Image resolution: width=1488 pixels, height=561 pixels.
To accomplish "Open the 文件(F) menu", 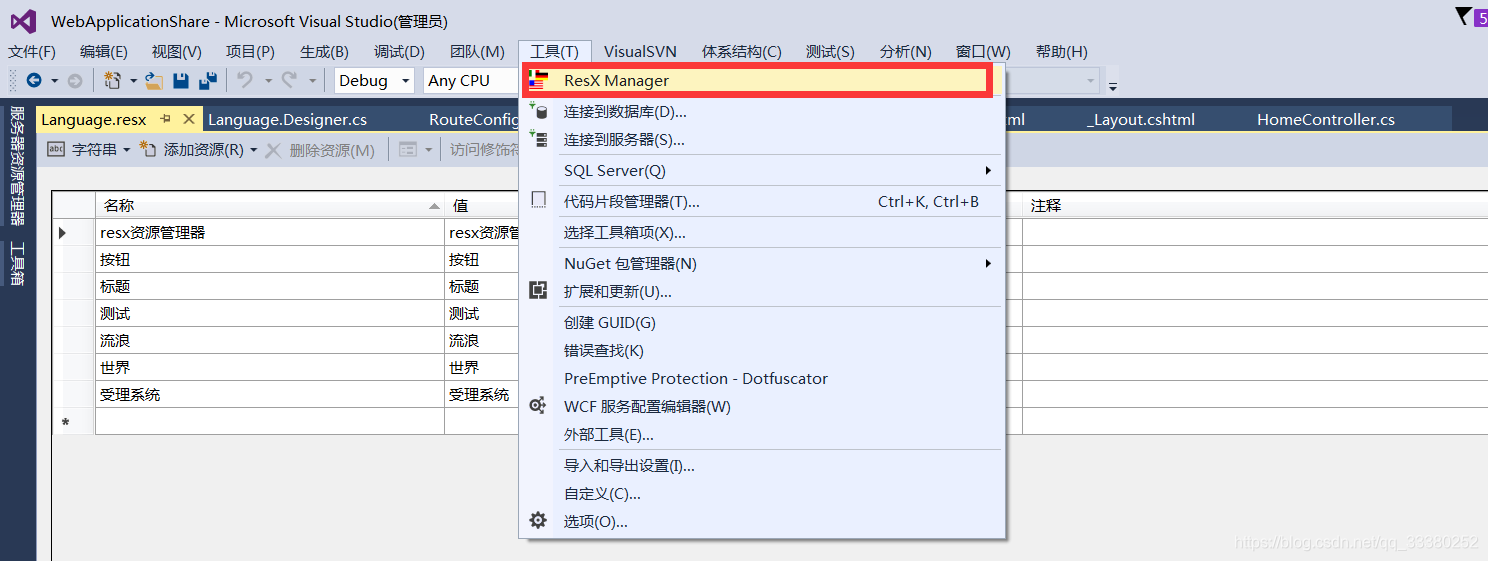I will (32, 52).
